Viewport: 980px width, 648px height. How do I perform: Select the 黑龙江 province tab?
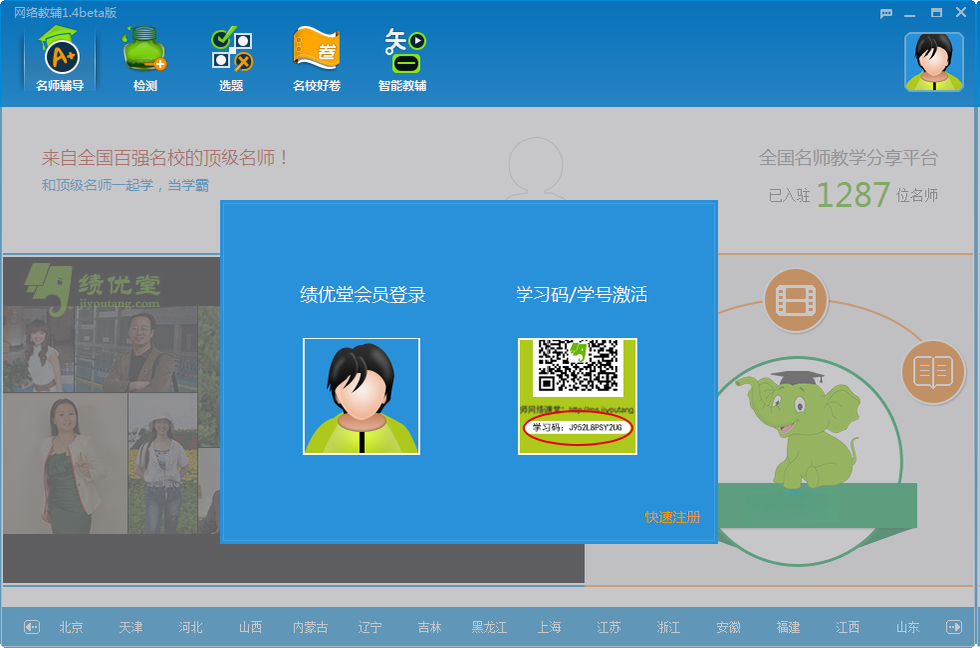click(489, 627)
